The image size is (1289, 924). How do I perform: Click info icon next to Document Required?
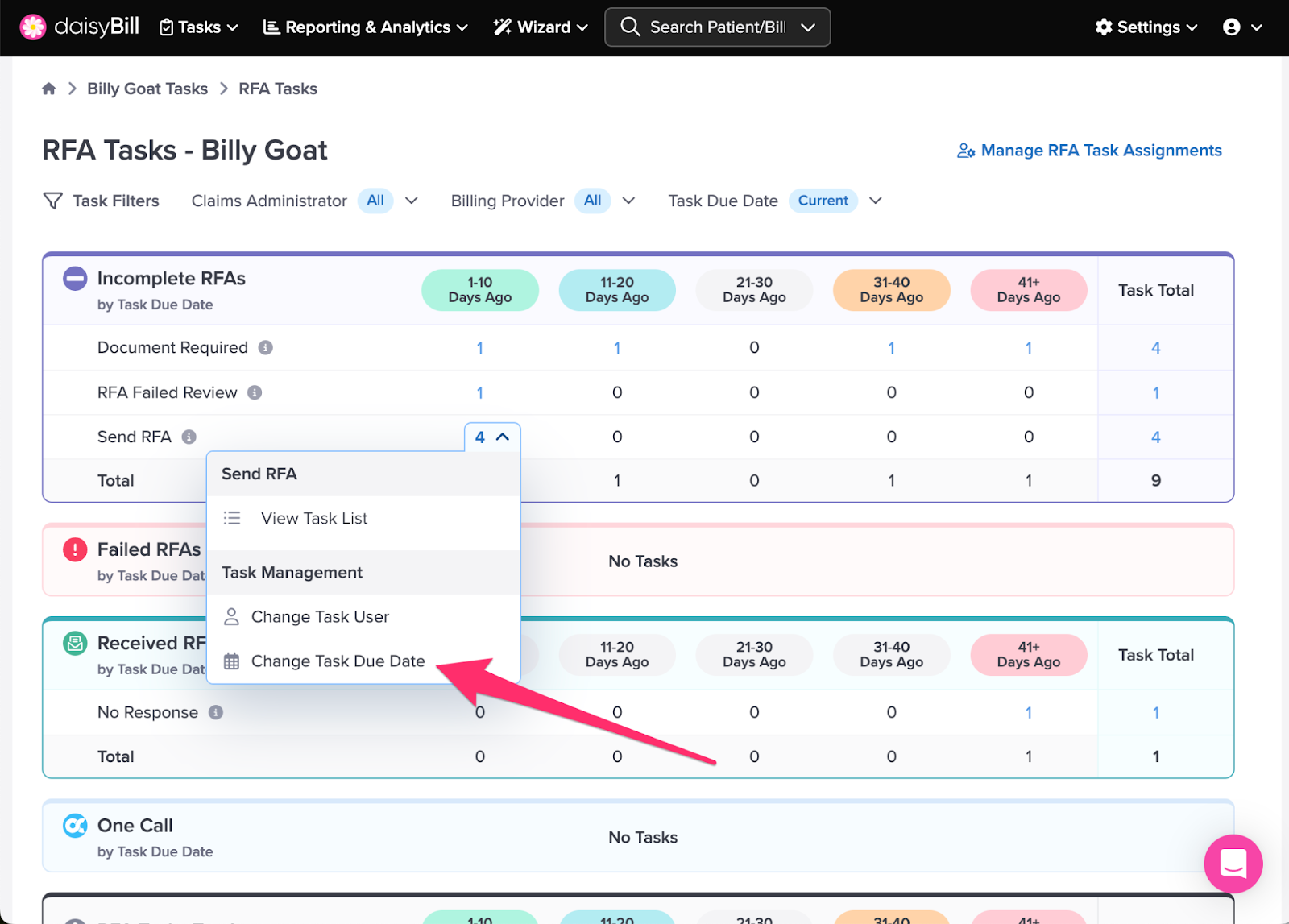[x=265, y=347]
